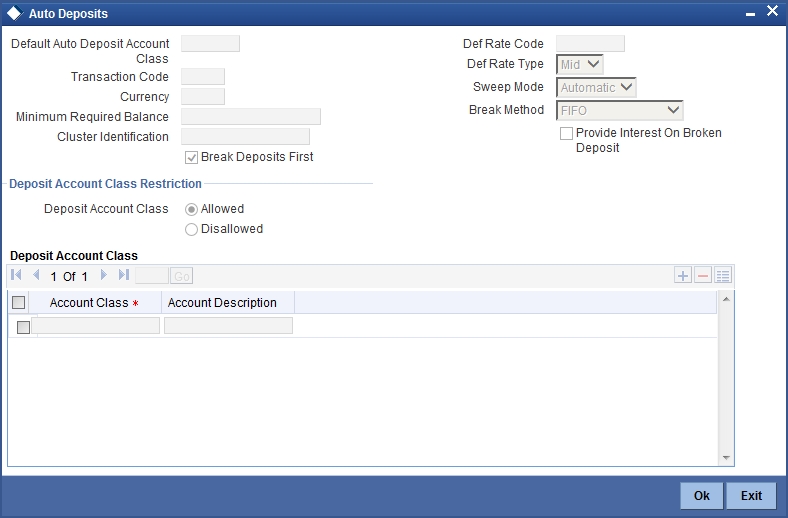788x518 pixels.
Task: Open the Def Rate Type dropdown
Action: pos(579,65)
